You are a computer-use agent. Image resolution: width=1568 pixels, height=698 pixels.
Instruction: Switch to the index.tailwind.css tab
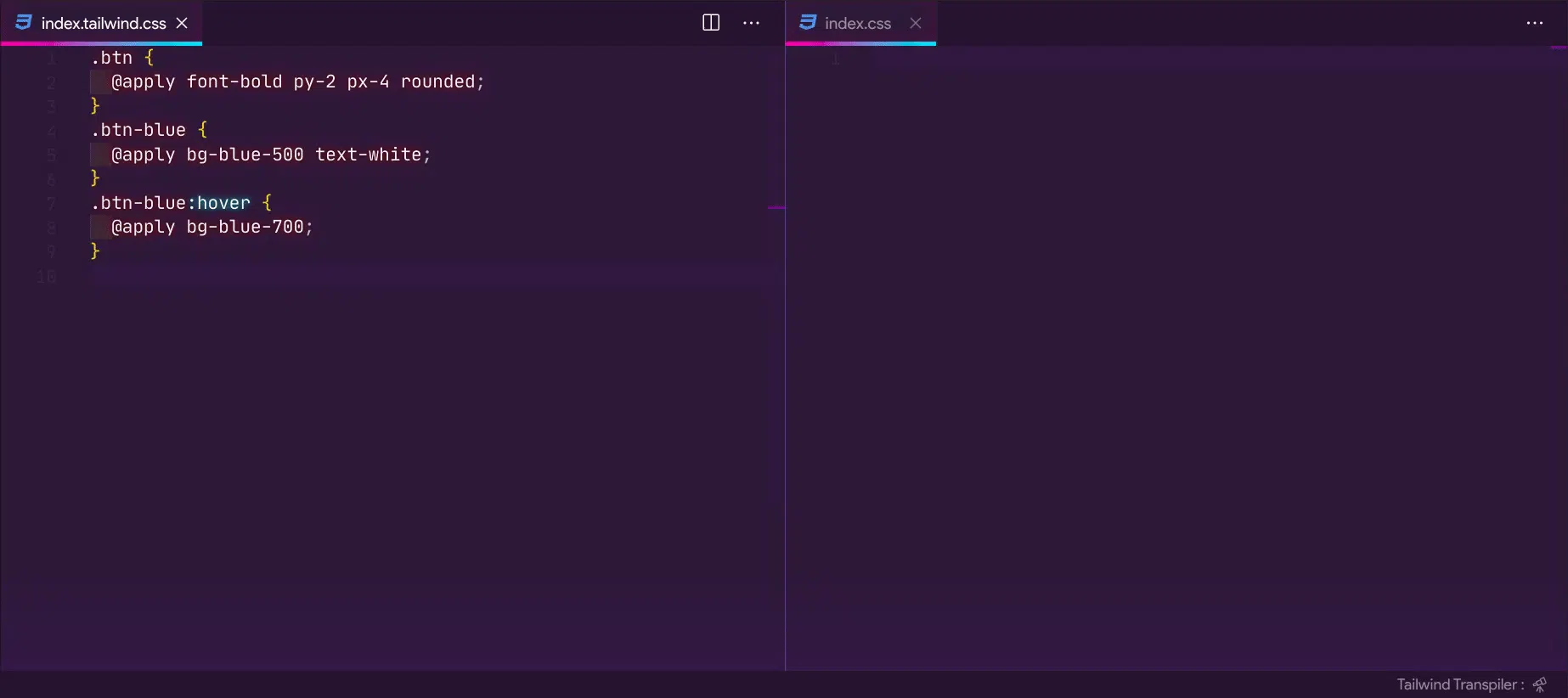(x=103, y=23)
